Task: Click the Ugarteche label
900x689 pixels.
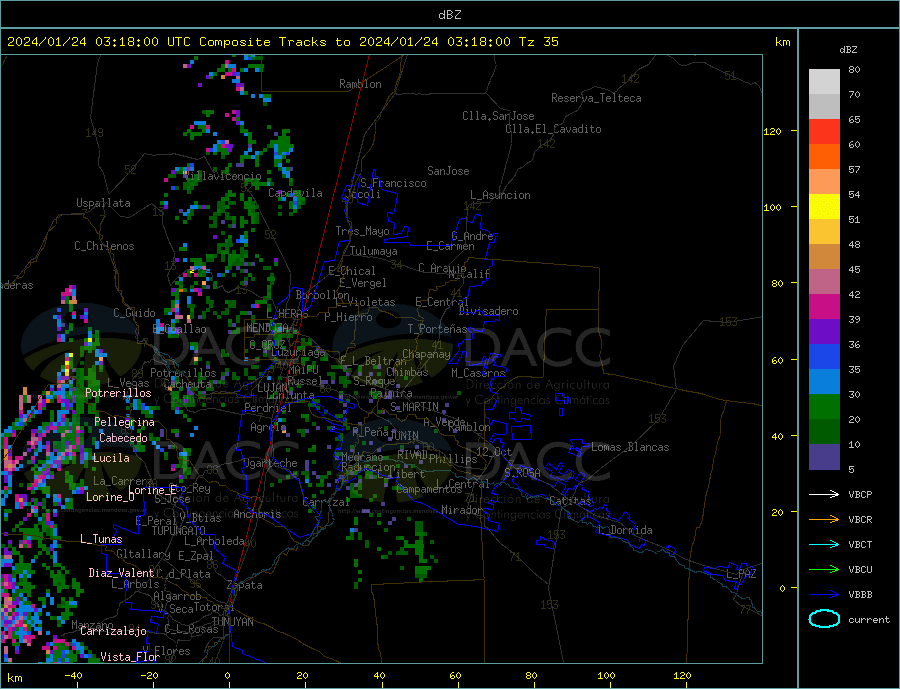Action: click(270, 463)
